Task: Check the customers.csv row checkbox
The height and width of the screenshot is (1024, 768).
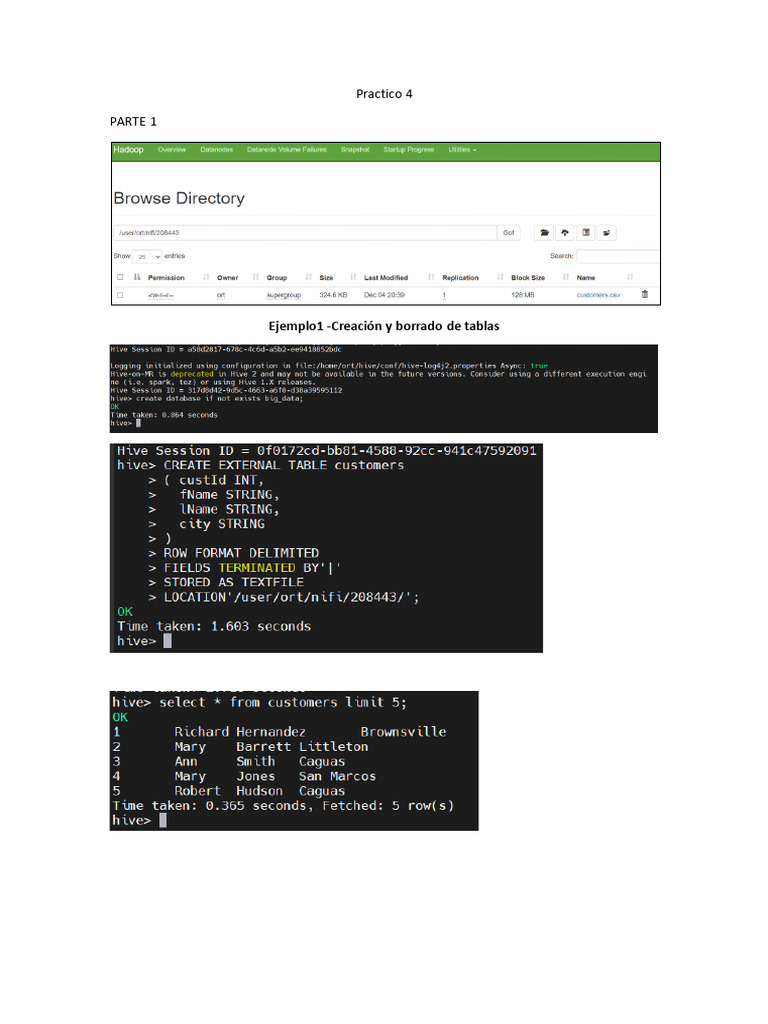Action: pos(120,295)
